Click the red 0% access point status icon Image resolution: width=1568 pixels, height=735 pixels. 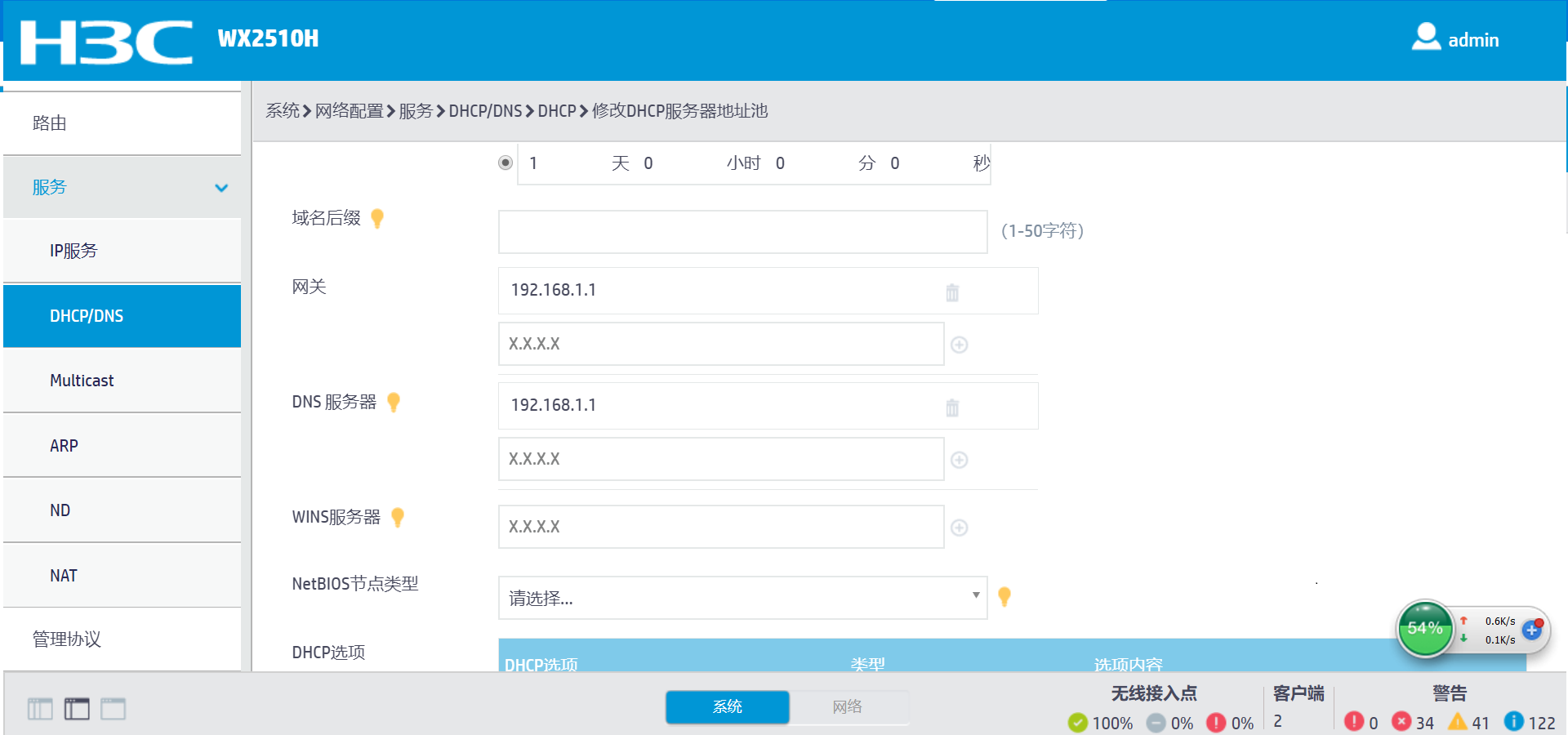[1216, 723]
